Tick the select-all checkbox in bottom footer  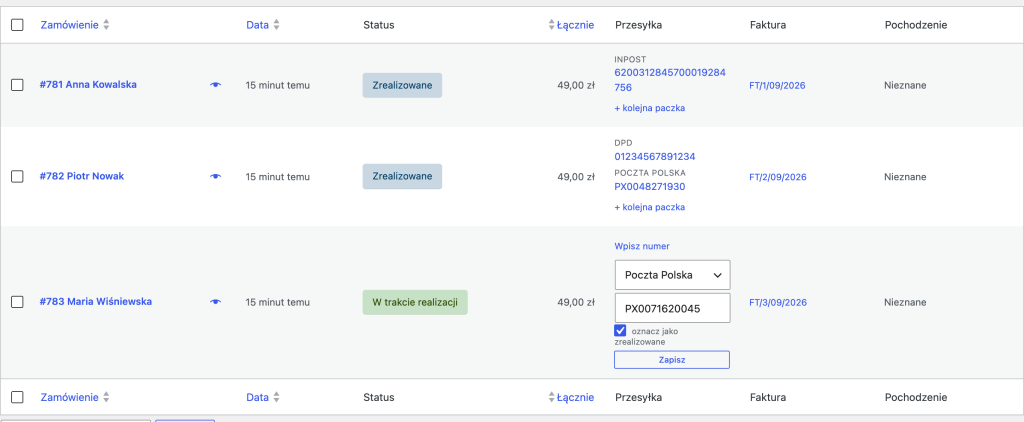coord(18,397)
